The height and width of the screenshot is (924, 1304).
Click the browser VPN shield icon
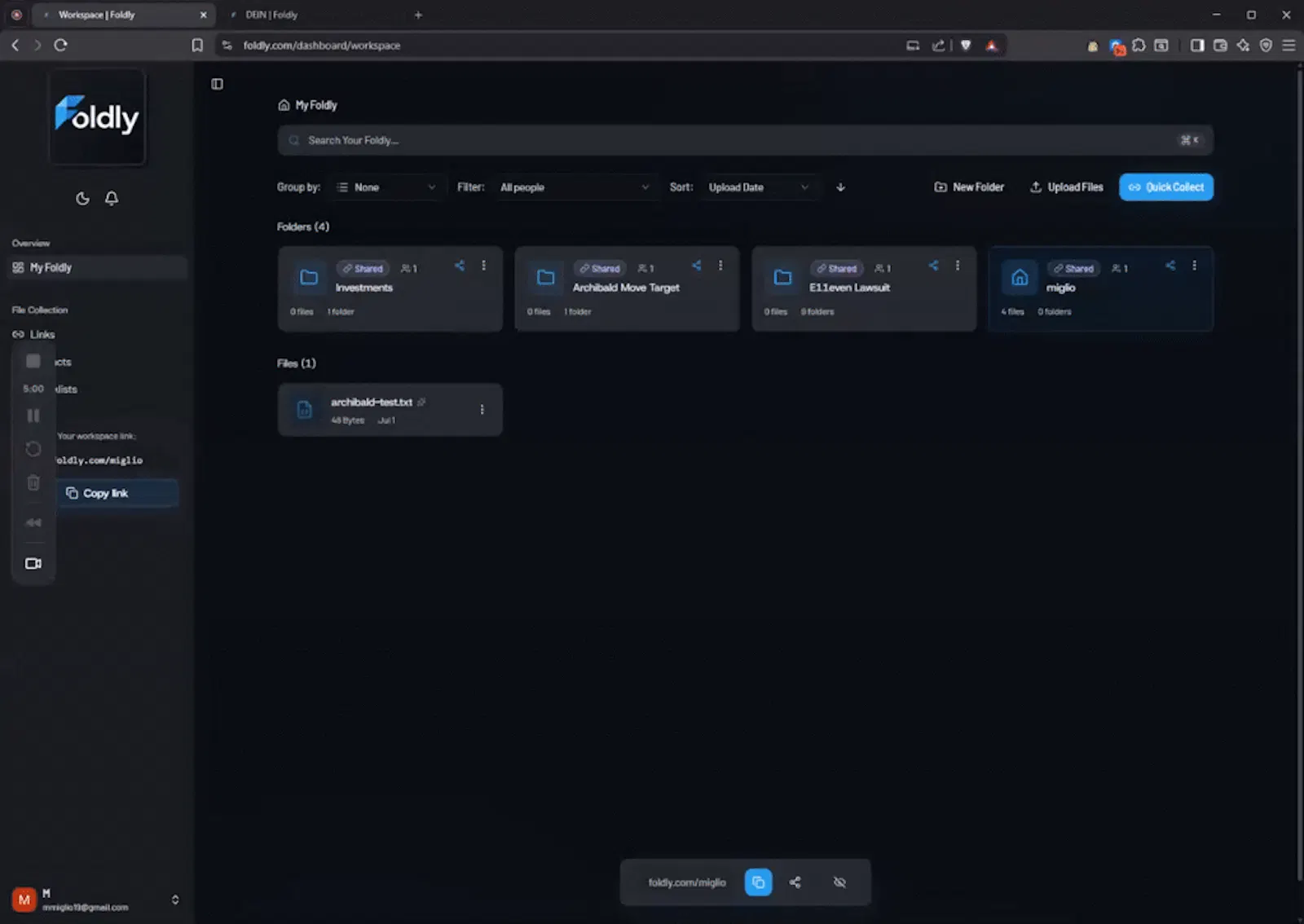coord(1266,46)
